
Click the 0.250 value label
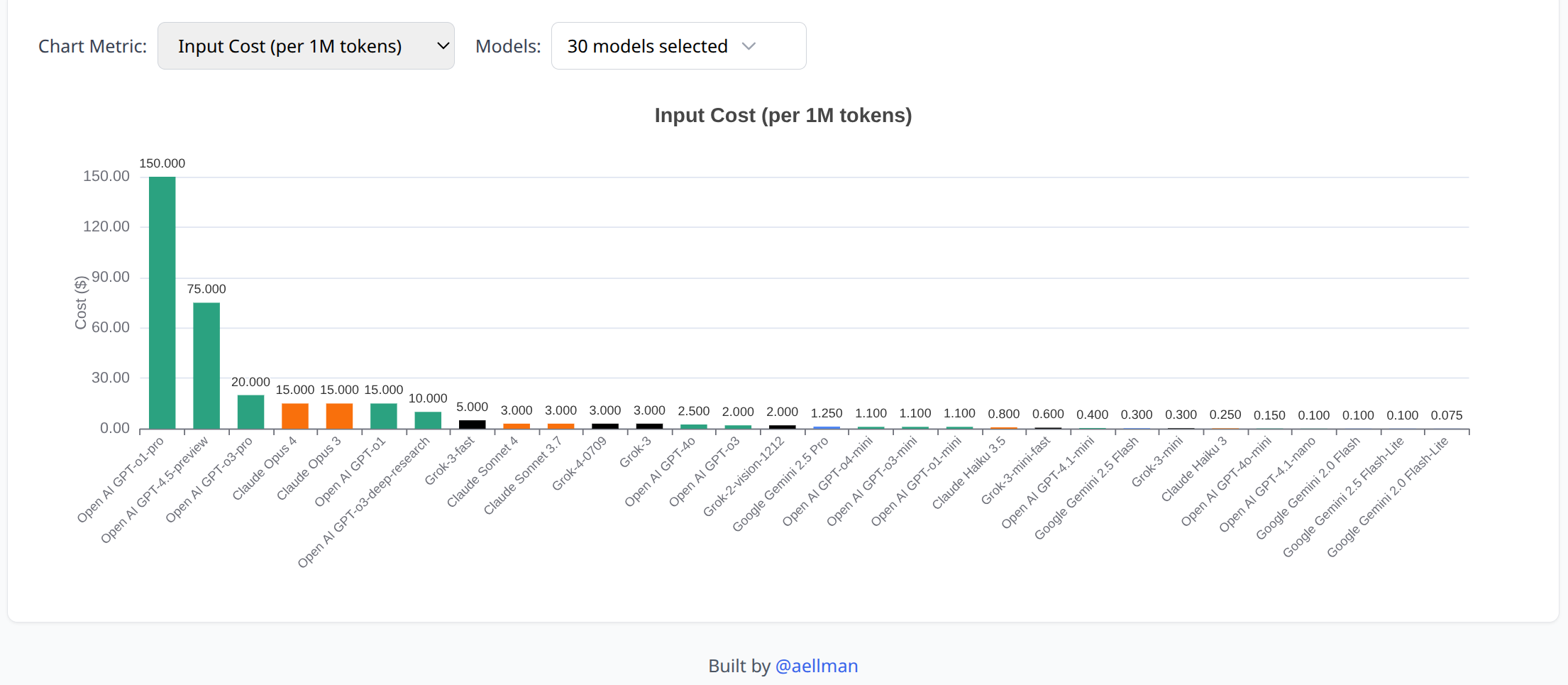click(x=1225, y=415)
